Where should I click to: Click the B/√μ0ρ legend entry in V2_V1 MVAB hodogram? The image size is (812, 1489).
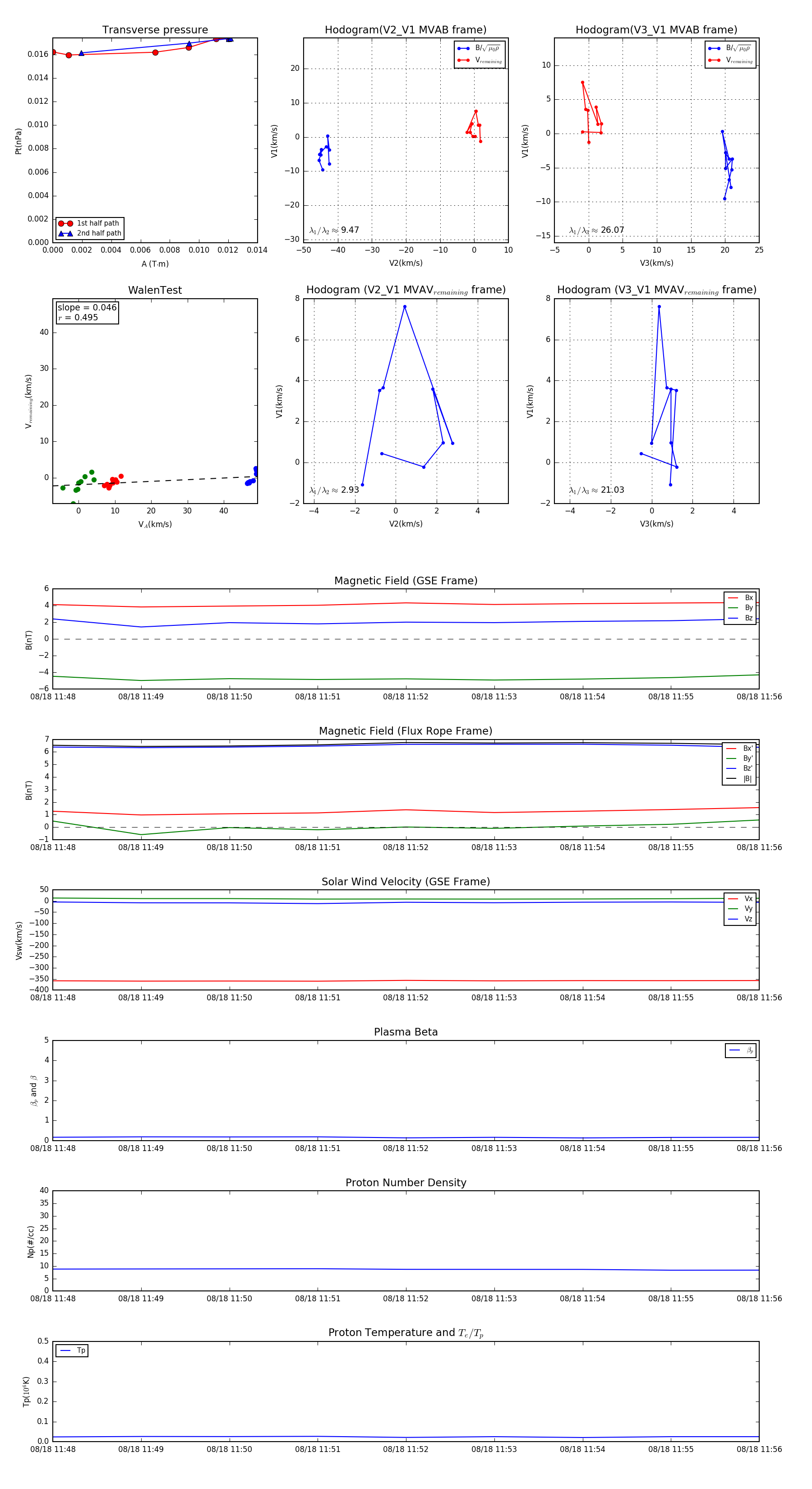(x=479, y=49)
